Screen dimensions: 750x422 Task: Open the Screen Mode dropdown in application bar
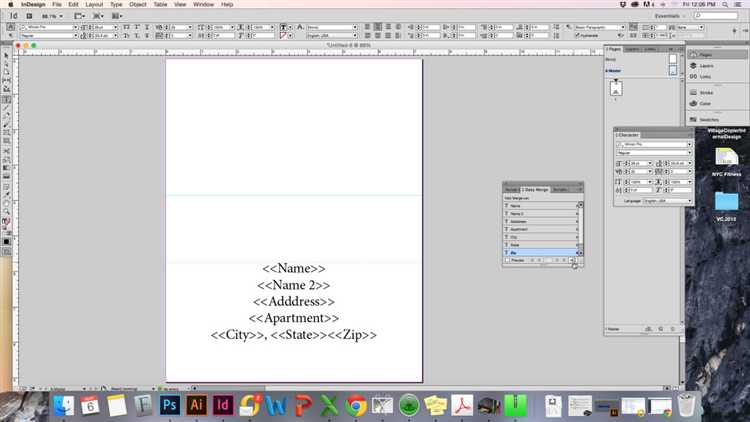[98, 16]
